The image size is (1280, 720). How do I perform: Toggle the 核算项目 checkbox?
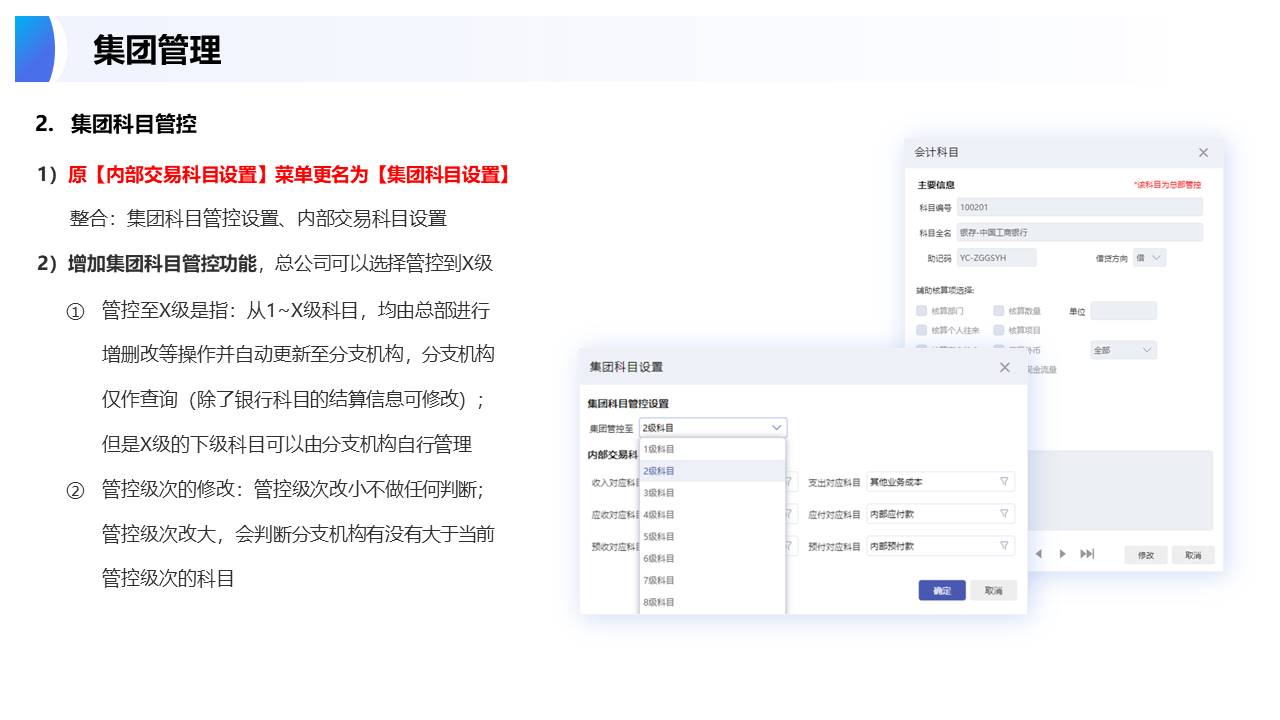pyautogui.click(x=999, y=330)
